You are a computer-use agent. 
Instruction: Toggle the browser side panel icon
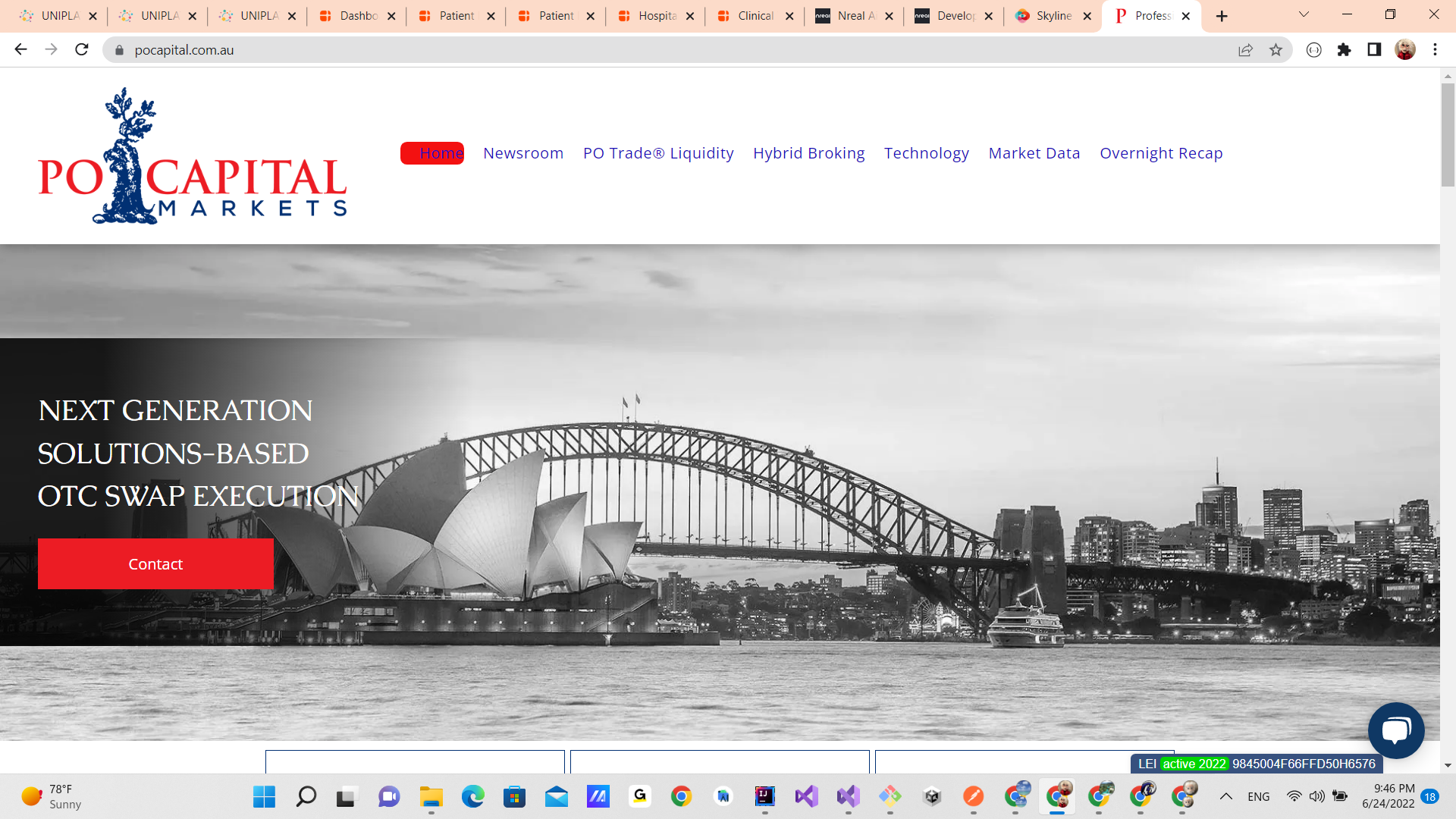point(1374,50)
